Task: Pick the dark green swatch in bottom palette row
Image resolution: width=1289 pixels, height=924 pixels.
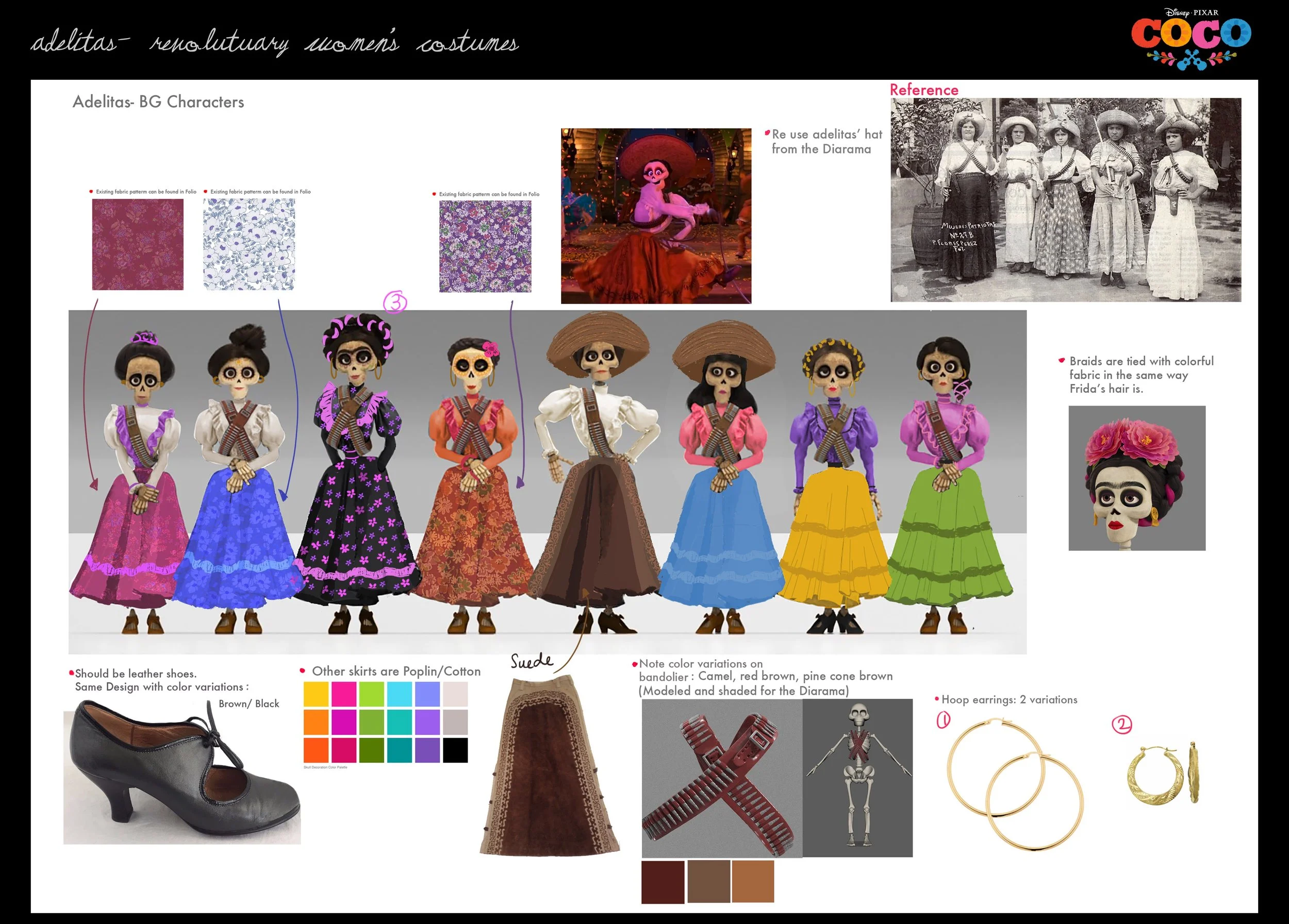Action: click(x=372, y=750)
